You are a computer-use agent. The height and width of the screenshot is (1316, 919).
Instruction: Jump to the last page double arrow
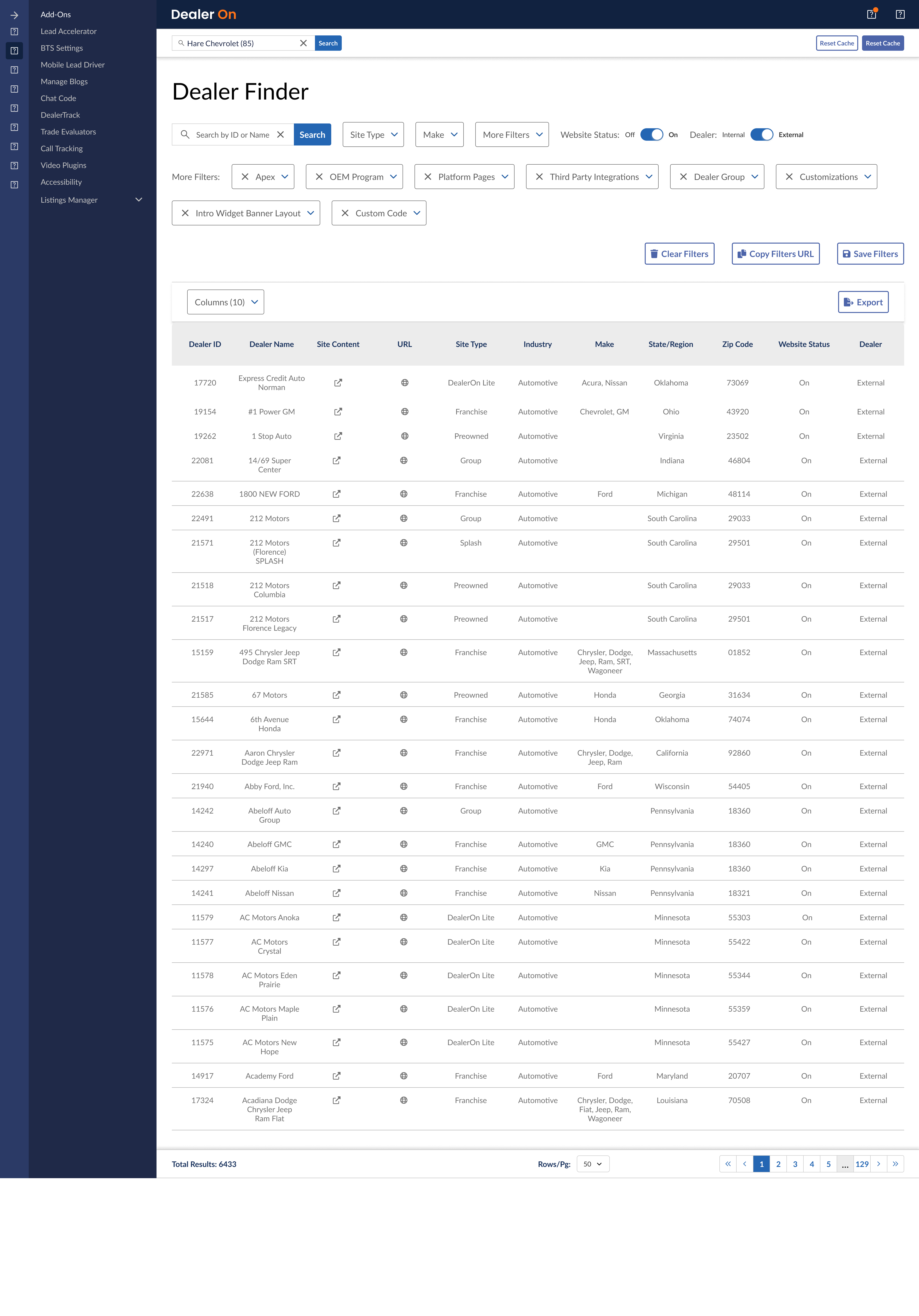coord(896,1164)
